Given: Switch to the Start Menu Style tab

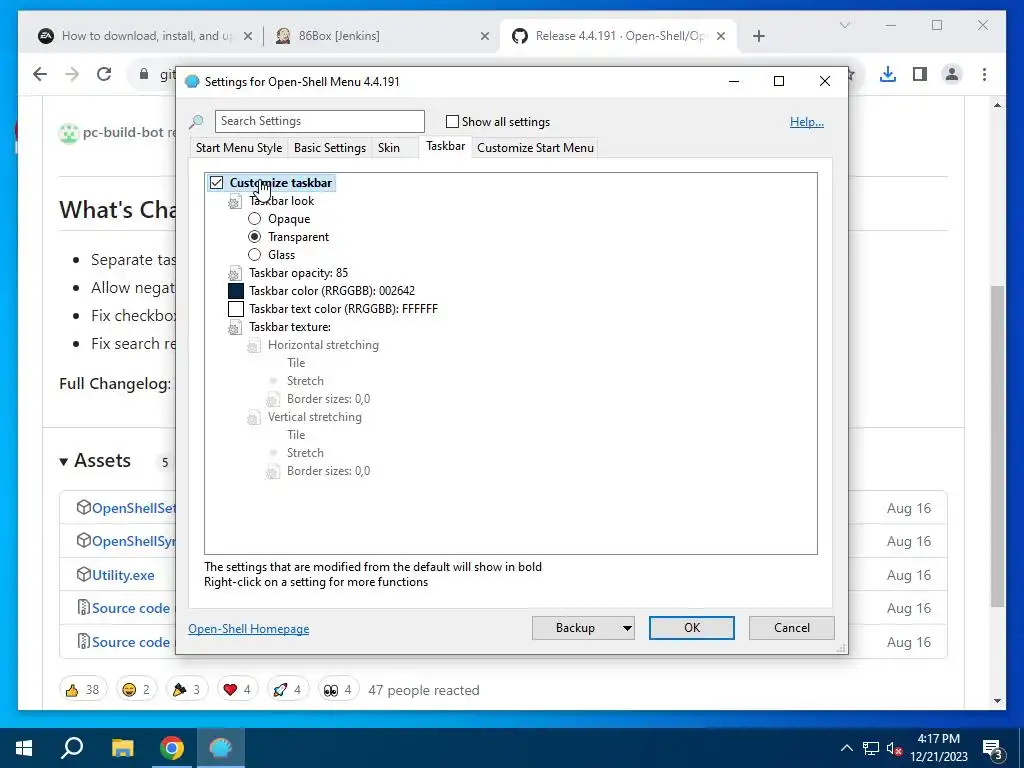Looking at the screenshot, I should pyautogui.click(x=239, y=148).
